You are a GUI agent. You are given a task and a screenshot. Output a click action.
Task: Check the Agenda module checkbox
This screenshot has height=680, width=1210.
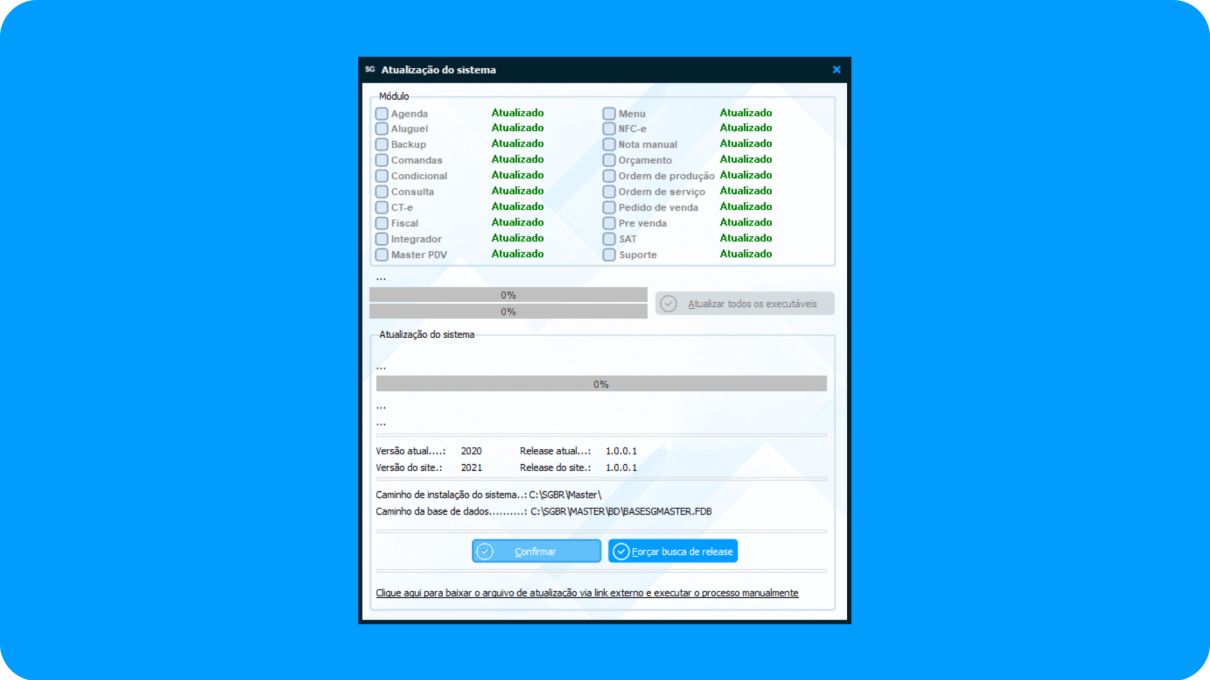(382, 114)
